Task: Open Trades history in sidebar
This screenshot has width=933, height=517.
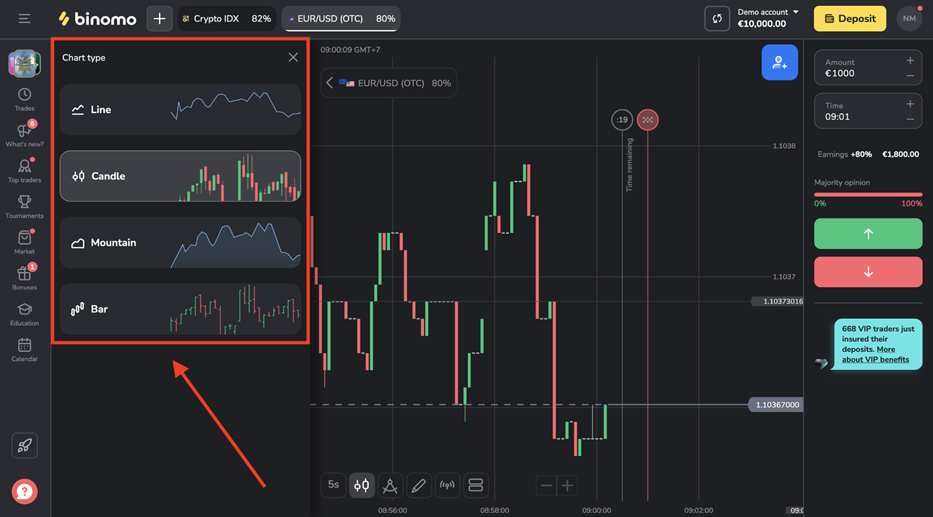Action: (x=24, y=99)
